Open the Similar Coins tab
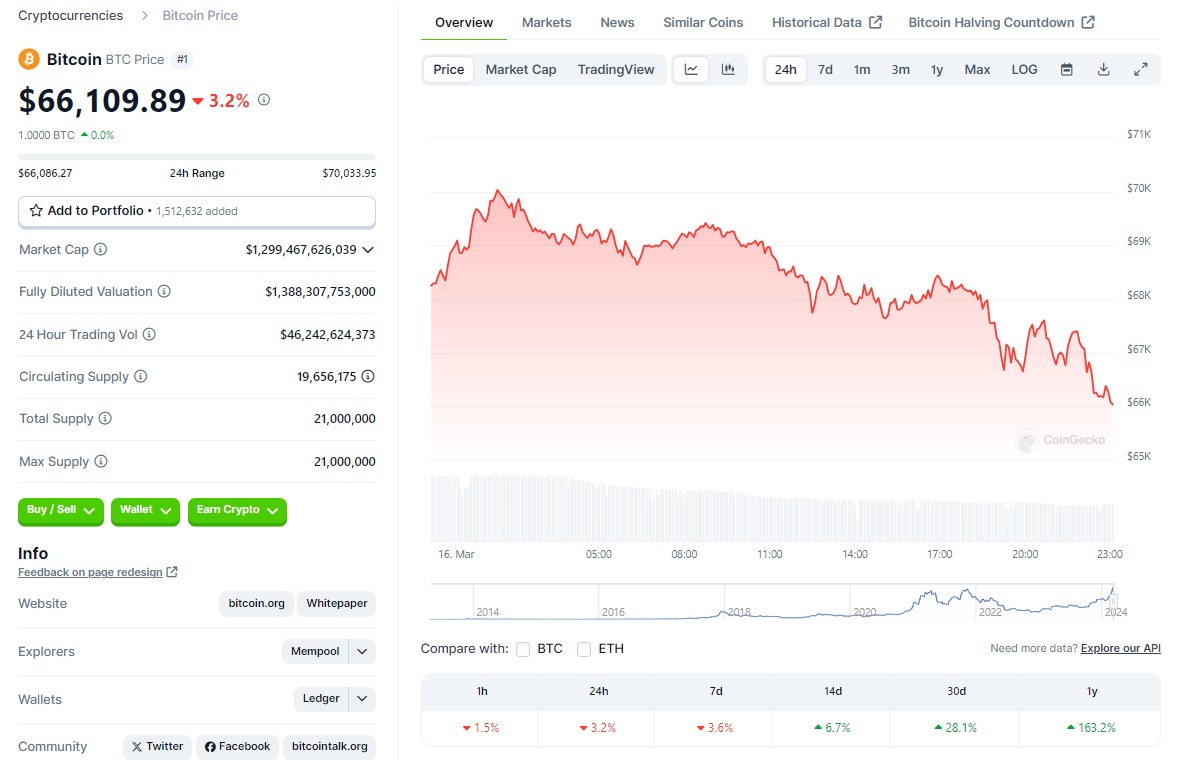This screenshot has width=1200, height=760. (x=703, y=22)
